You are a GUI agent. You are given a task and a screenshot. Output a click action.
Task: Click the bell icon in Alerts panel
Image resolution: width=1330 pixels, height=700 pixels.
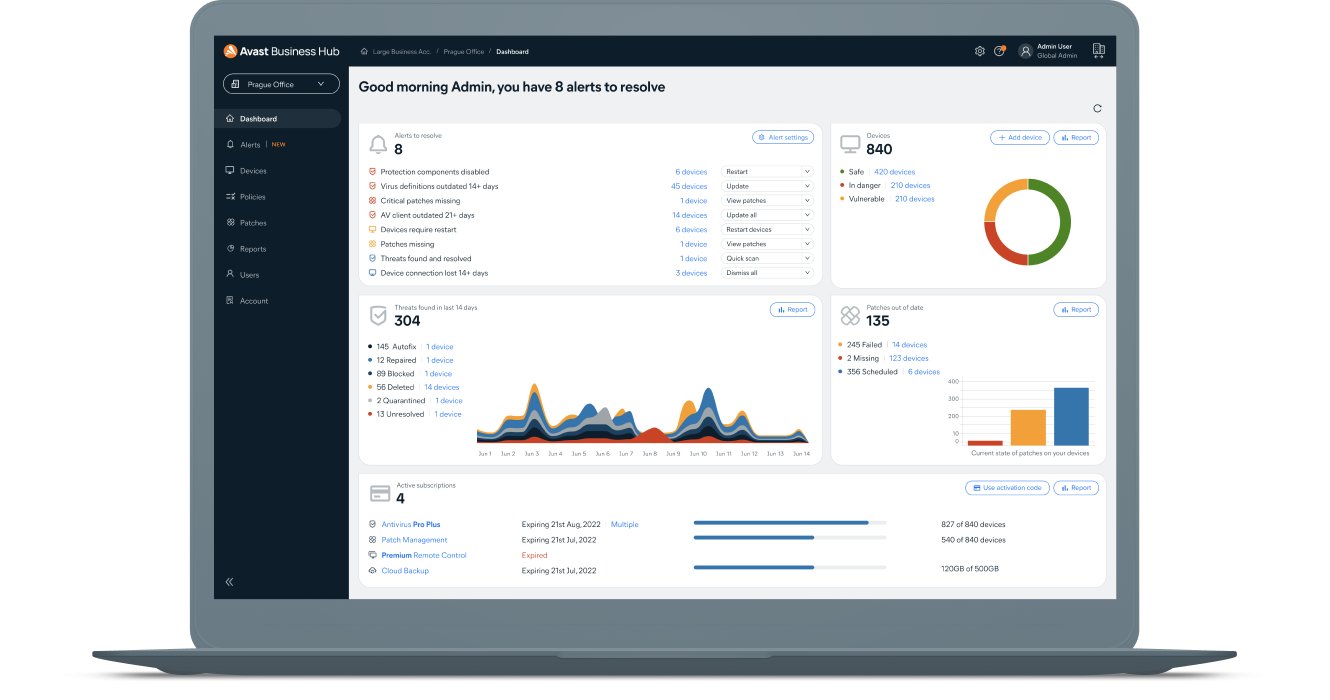(x=378, y=145)
